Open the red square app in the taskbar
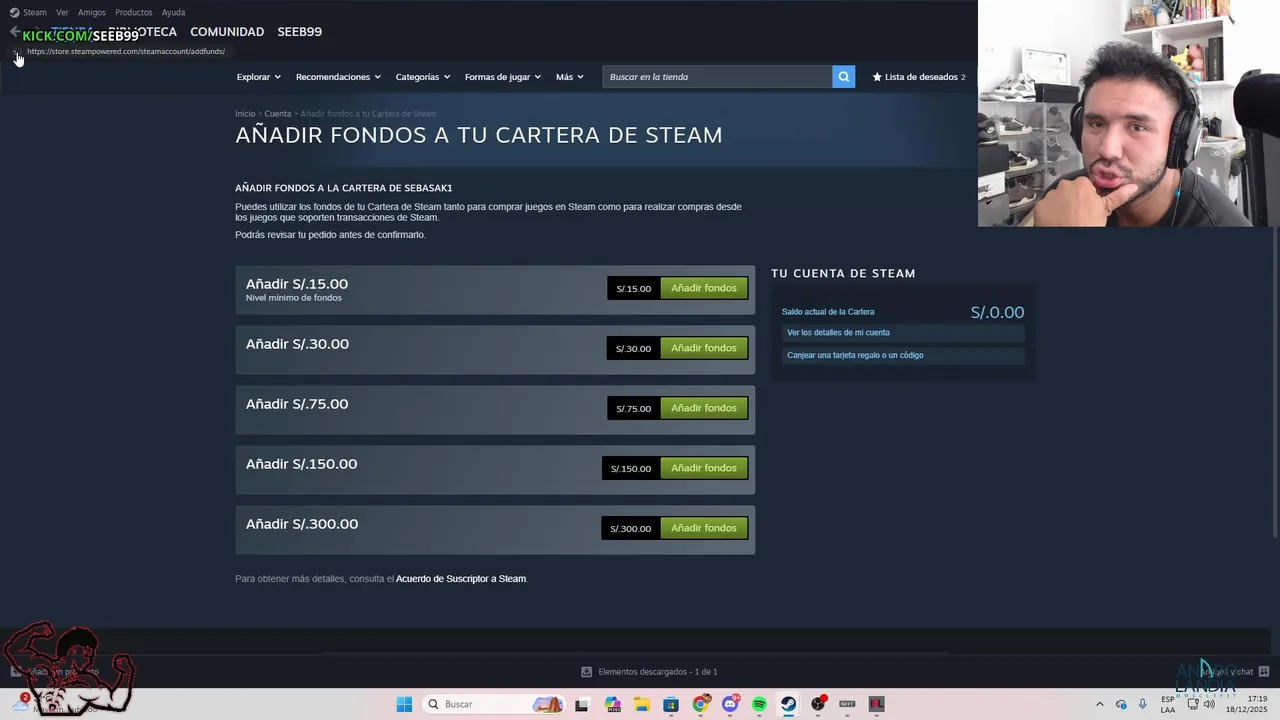This screenshot has width=1280, height=720. coord(877,704)
